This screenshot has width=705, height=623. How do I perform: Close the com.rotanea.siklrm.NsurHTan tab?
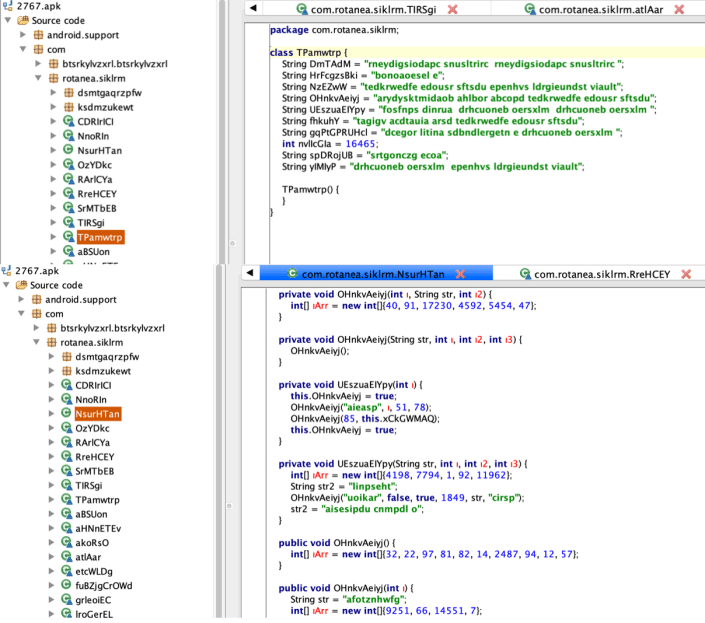coord(481,273)
